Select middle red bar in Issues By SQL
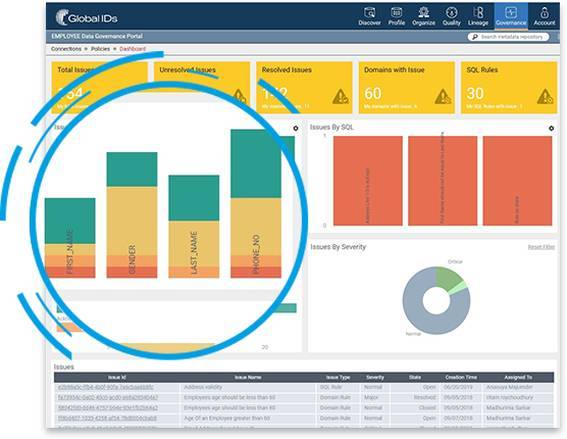Screen dimensions: 567x439 click(443, 181)
